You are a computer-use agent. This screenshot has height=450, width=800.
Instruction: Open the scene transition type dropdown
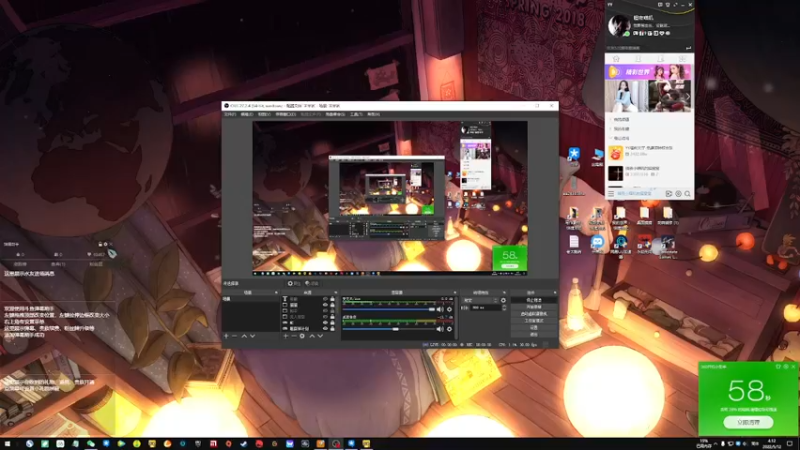coord(481,300)
